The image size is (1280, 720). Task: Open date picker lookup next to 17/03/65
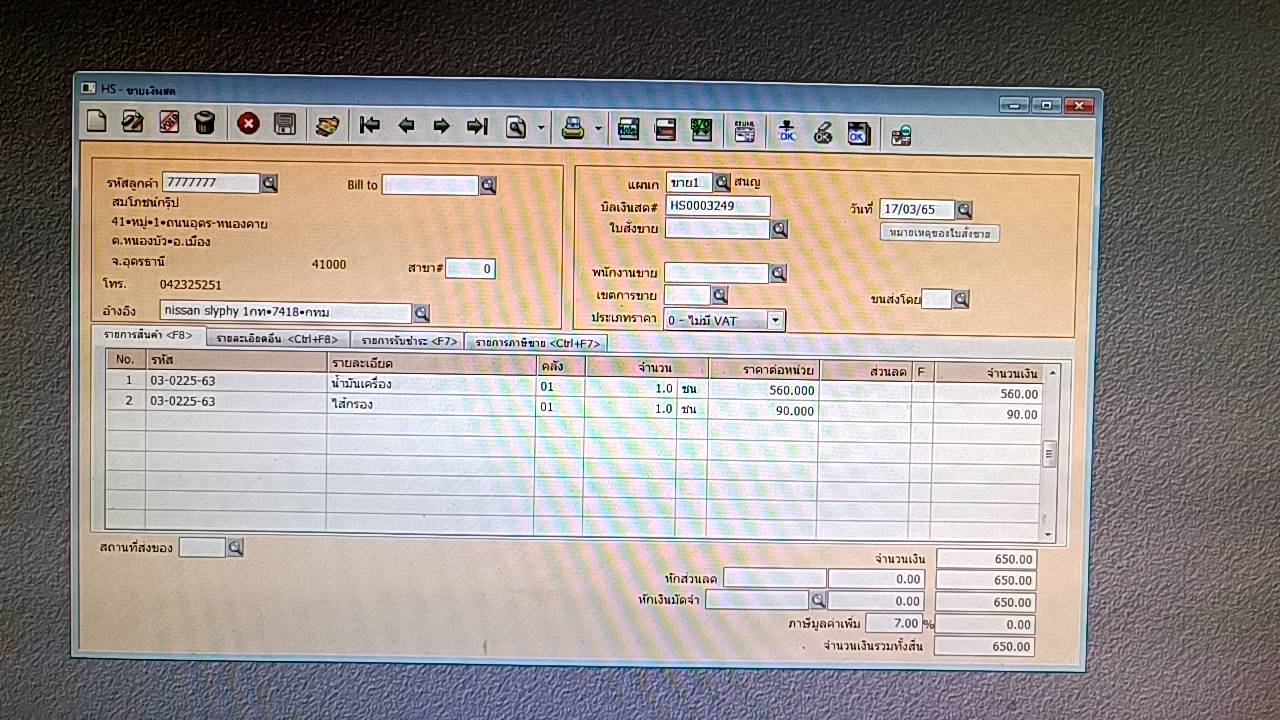[x=964, y=210]
